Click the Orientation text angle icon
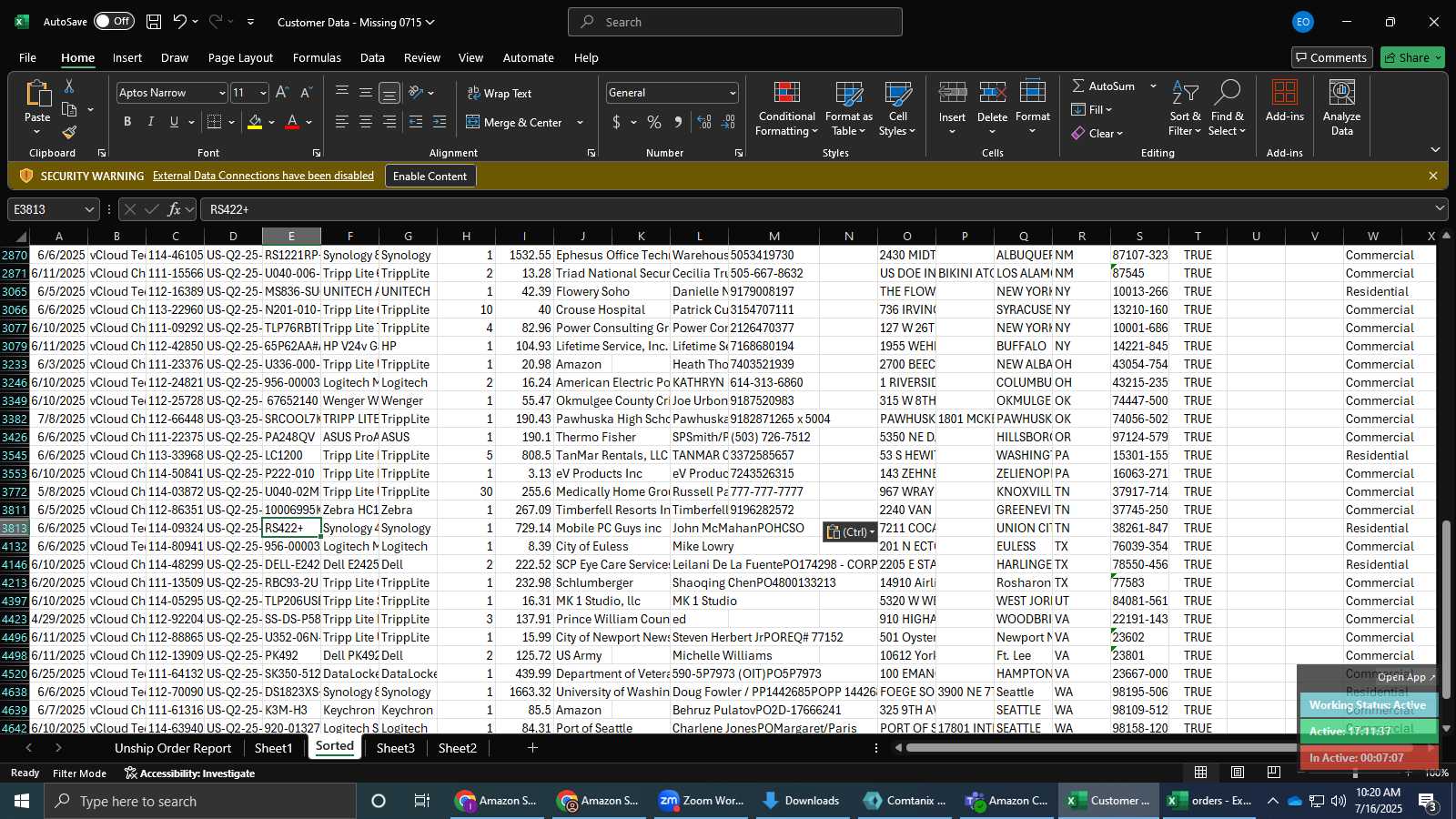The image size is (1456, 819). click(416, 93)
